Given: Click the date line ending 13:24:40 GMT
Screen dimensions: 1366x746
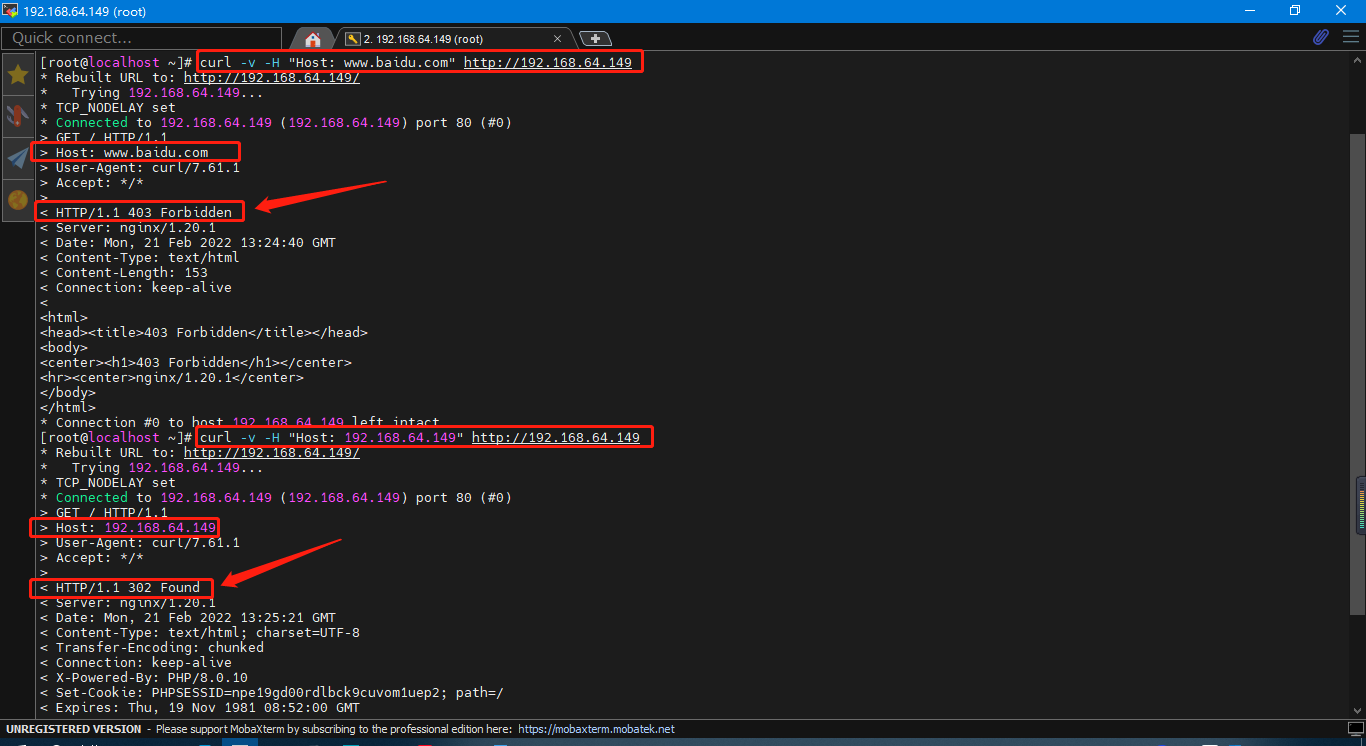Looking at the screenshot, I should click(x=188, y=242).
